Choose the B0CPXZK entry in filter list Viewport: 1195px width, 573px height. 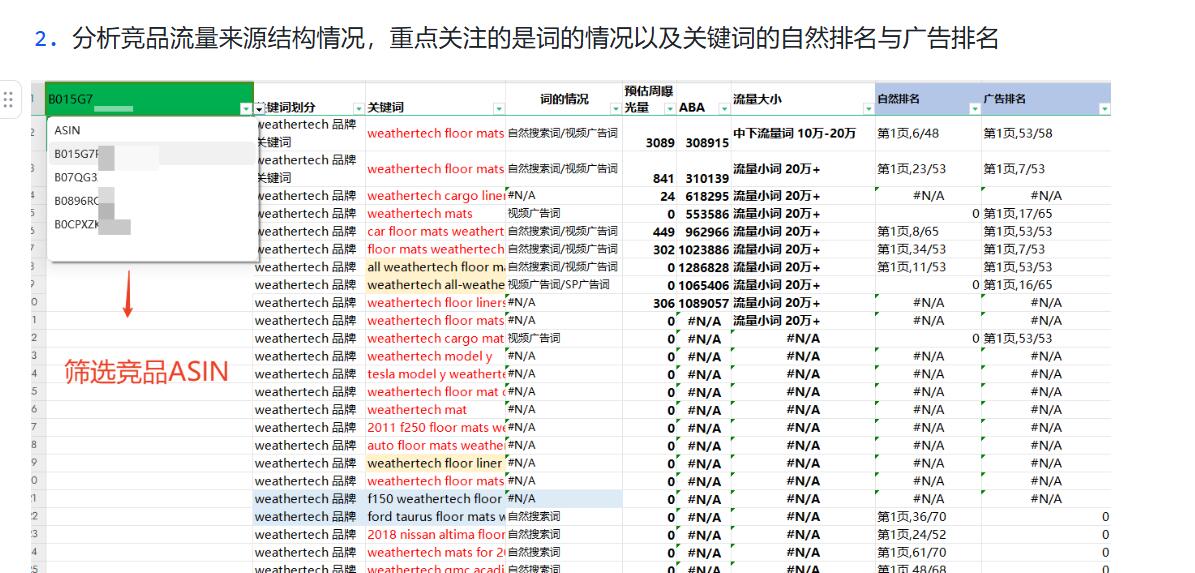tap(152, 225)
